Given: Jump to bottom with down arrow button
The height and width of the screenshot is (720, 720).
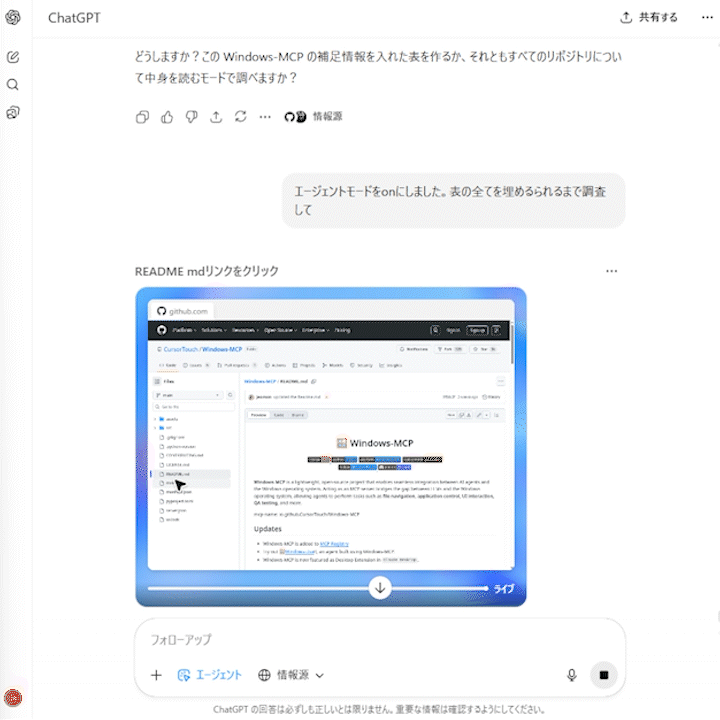Looking at the screenshot, I should [380, 588].
